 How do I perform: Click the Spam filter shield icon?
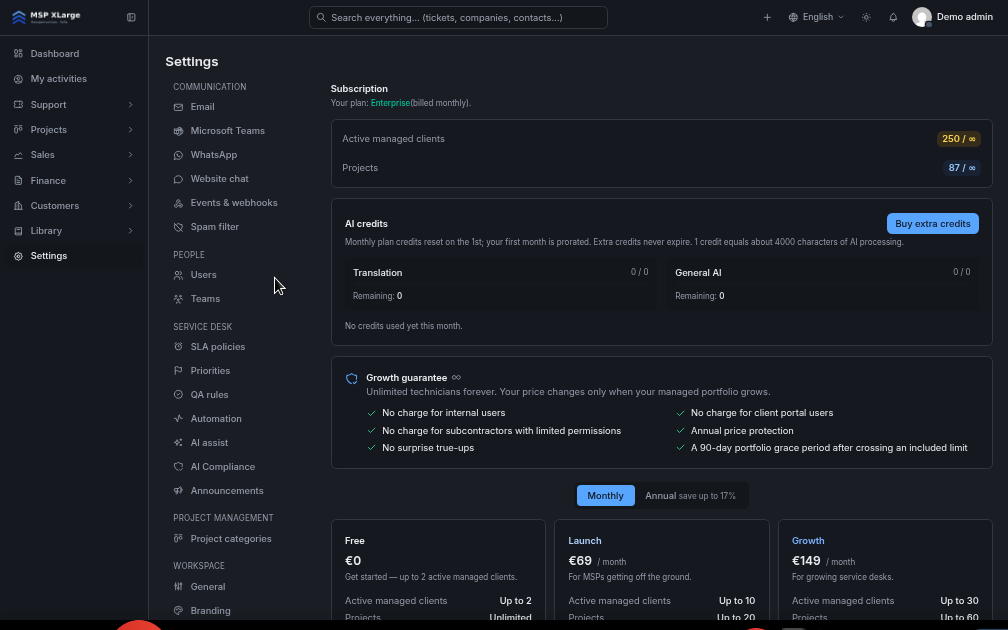click(x=178, y=227)
